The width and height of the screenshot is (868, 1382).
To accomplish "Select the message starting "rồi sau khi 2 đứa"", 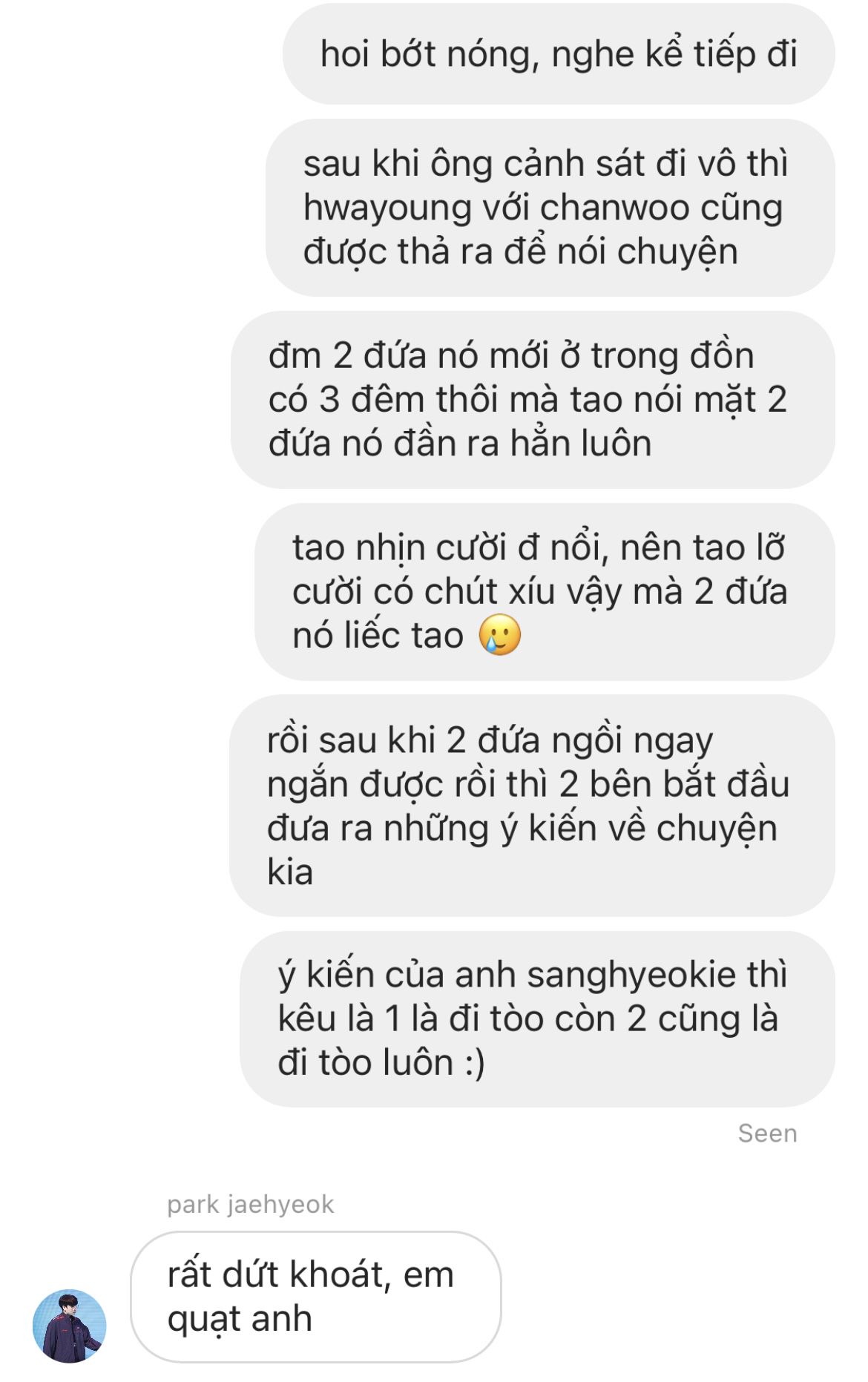I will pos(532,806).
